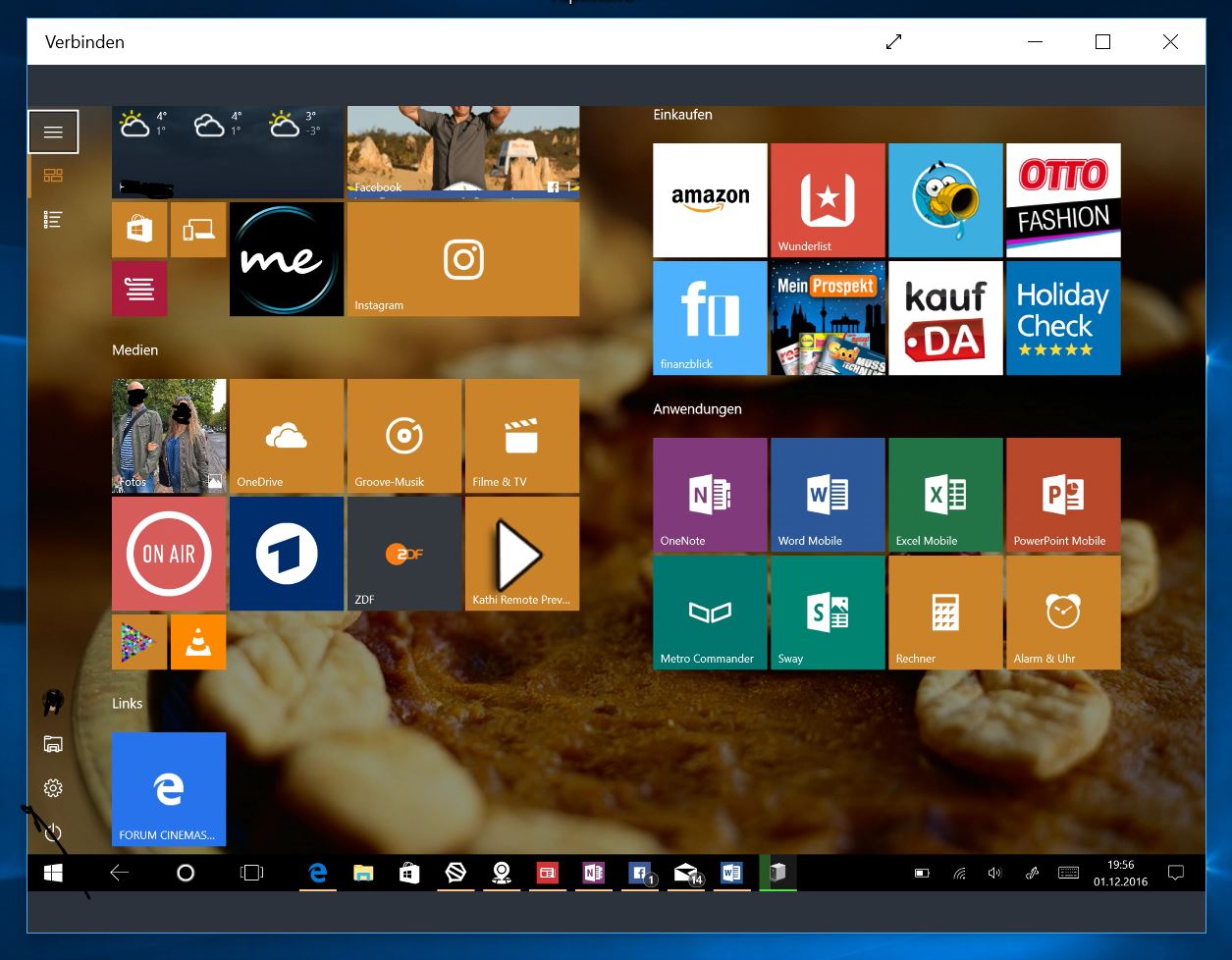The height and width of the screenshot is (960, 1232).
Task: Open the devices tile beside Store
Action: [198, 230]
